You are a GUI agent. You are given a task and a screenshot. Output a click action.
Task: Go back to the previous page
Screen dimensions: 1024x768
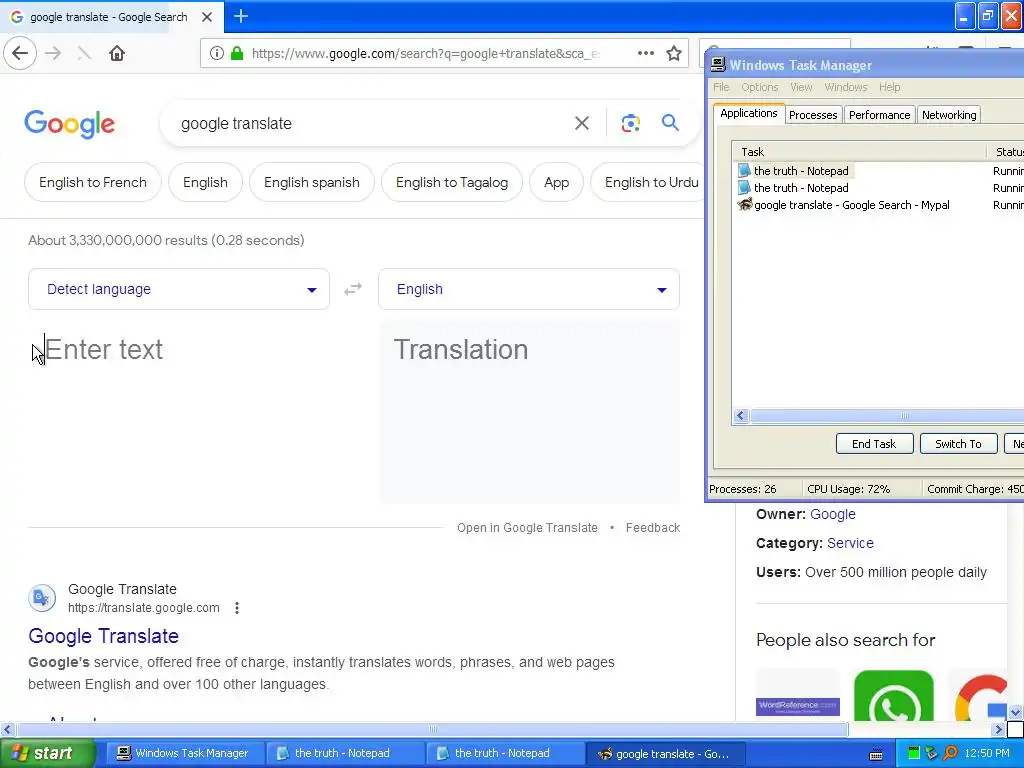point(20,54)
